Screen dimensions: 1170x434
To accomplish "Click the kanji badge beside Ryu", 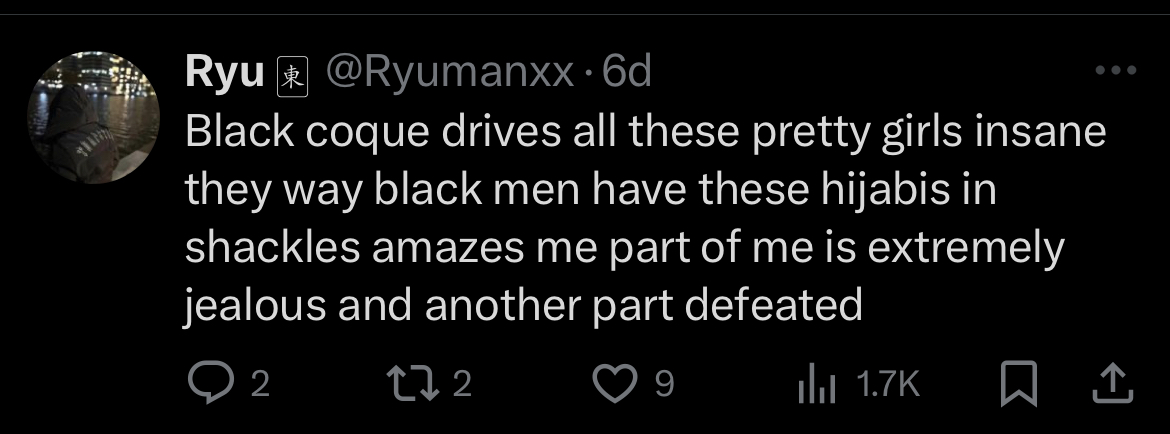I will pyautogui.click(x=291, y=76).
